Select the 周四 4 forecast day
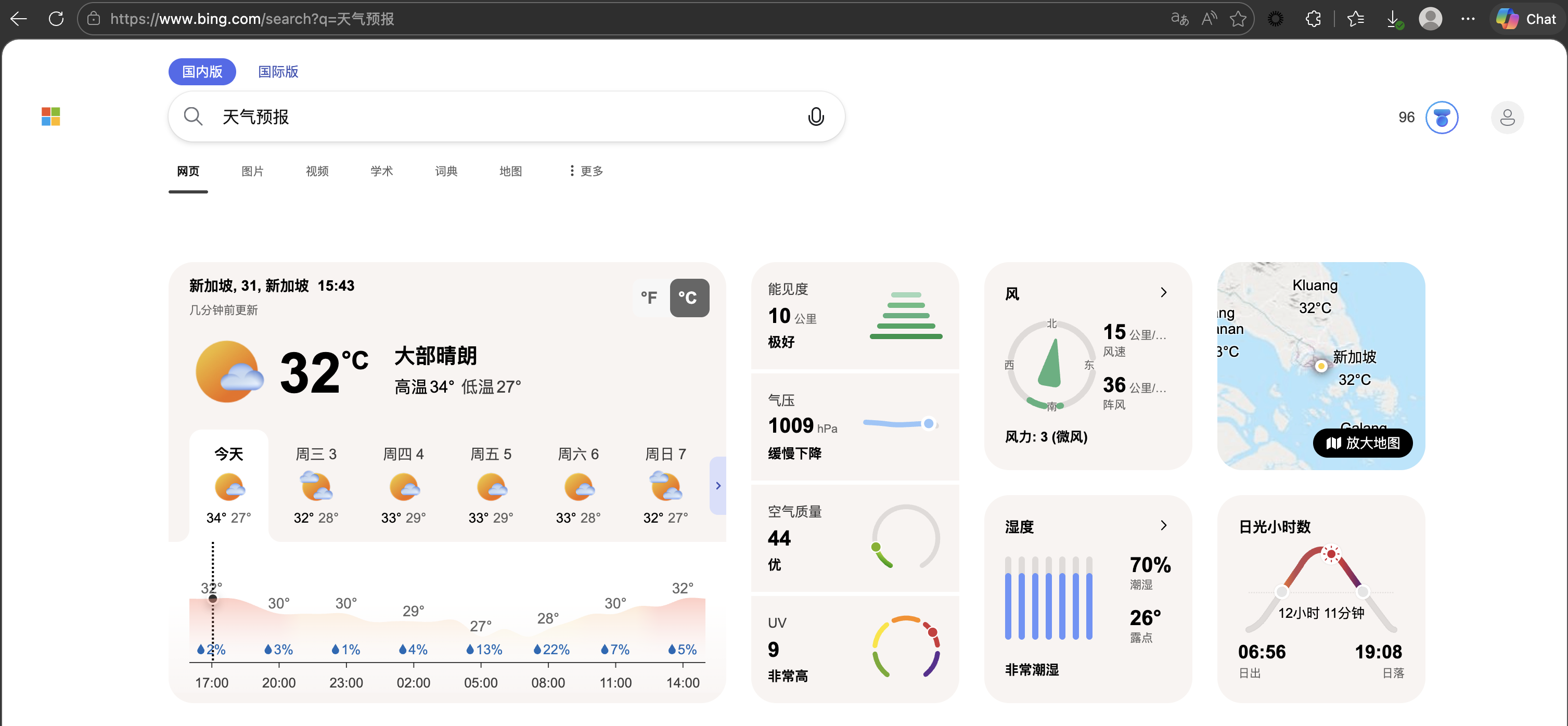 403,485
